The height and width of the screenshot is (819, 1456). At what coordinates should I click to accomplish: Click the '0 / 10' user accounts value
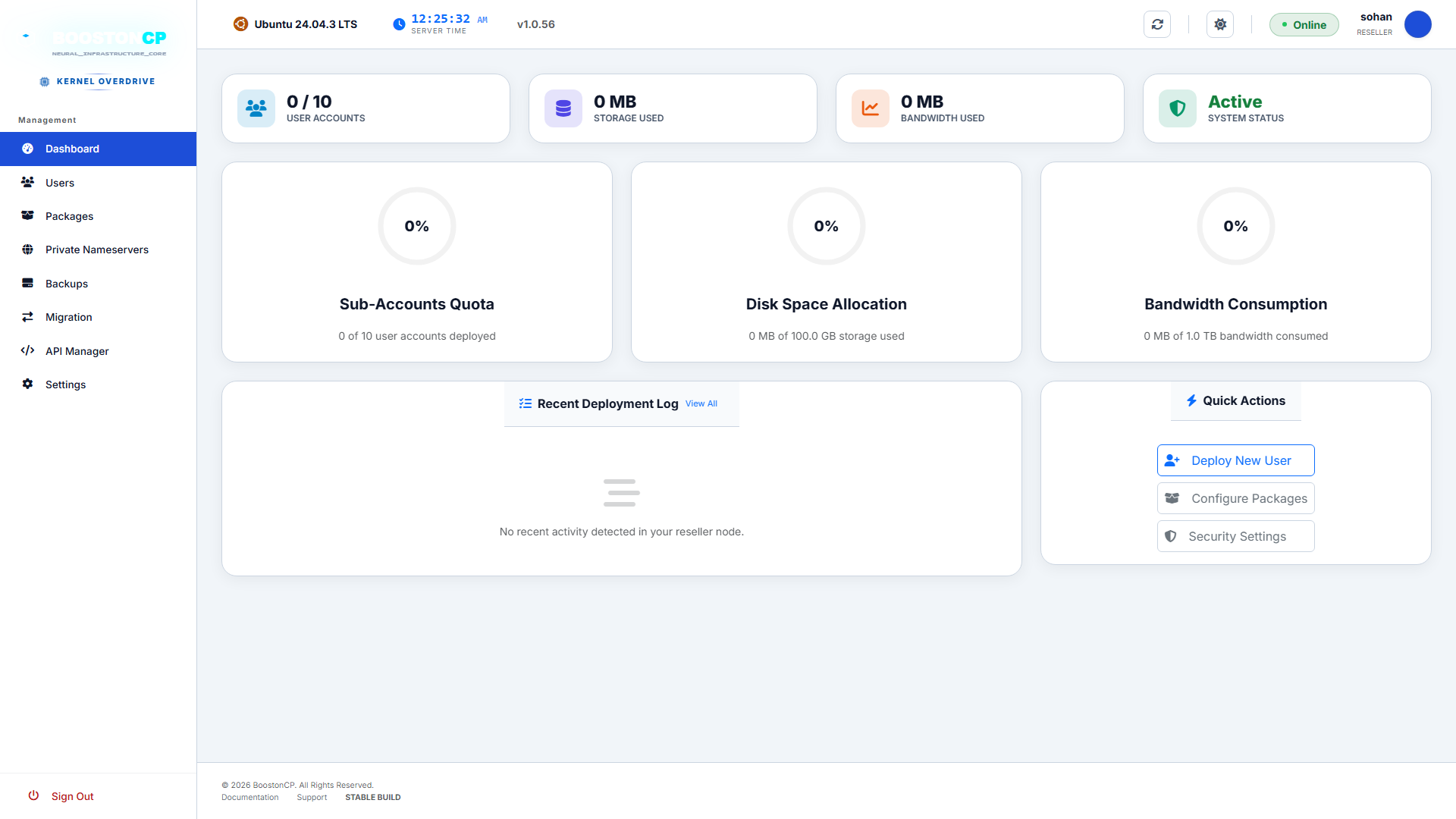coord(309,102)
